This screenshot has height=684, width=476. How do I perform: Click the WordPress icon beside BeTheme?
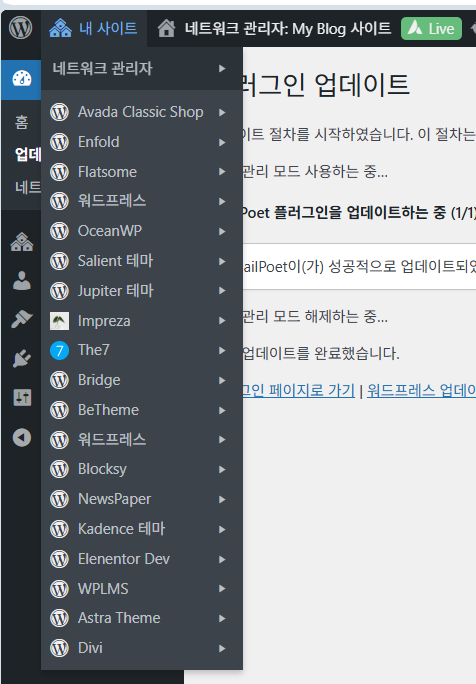(x=59, y=410)
